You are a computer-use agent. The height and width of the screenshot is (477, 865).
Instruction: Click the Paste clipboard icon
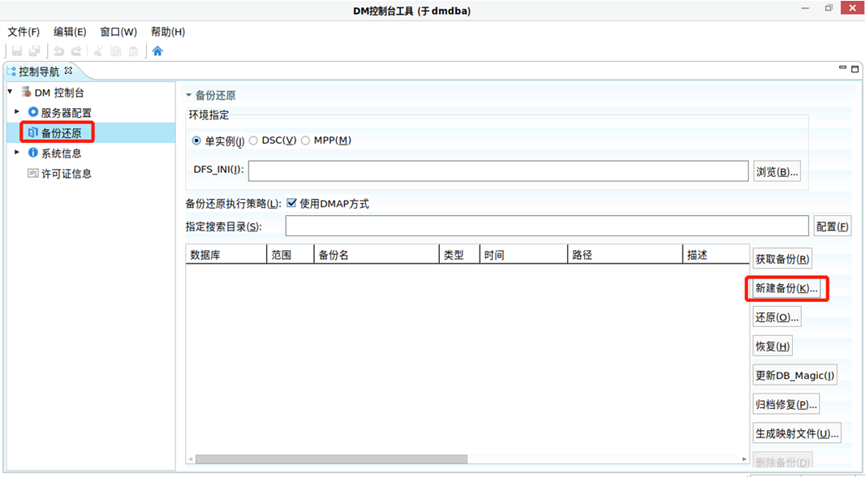(134, 51)
